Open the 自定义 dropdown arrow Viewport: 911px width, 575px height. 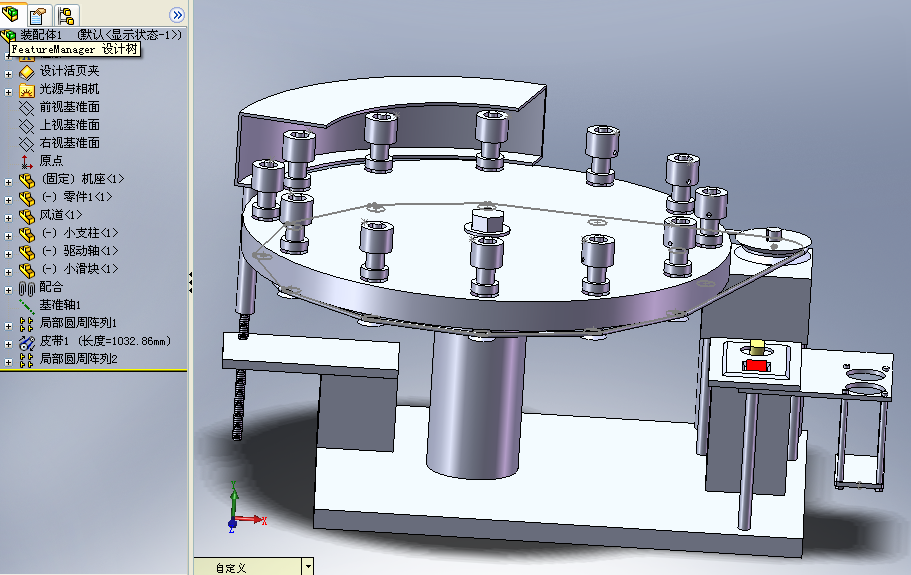click(x=308, y=567)
